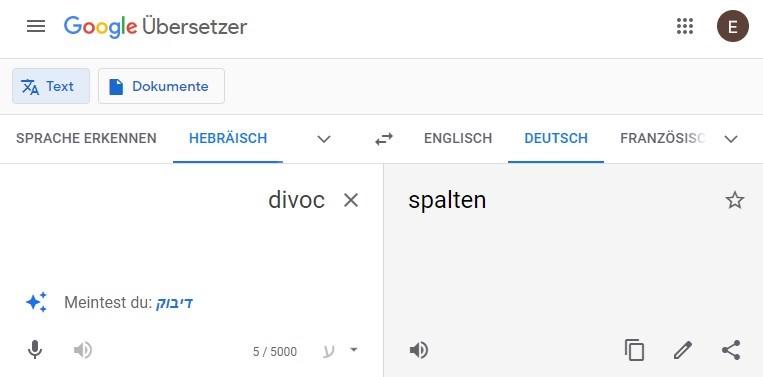Swap source and target languages
Screen dimensions: 763x377
384,140
